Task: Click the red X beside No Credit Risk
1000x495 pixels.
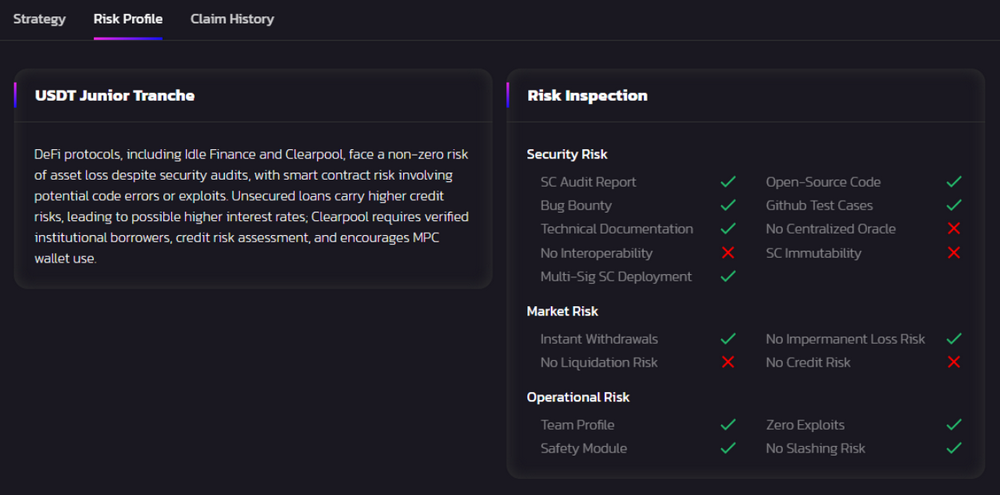Action: click(x=953, y=362)
